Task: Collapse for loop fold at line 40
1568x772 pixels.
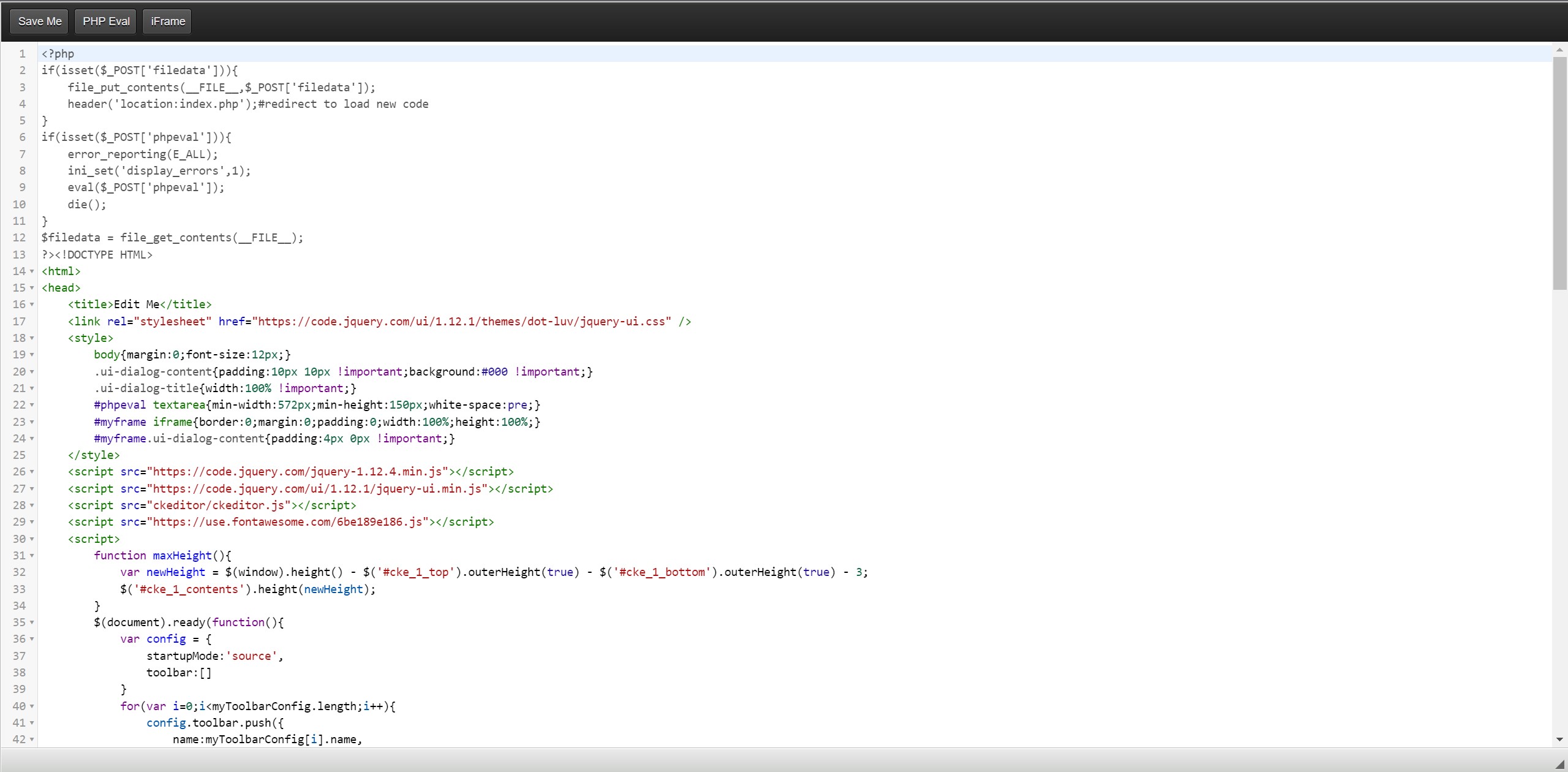Action: pos(32,706)
